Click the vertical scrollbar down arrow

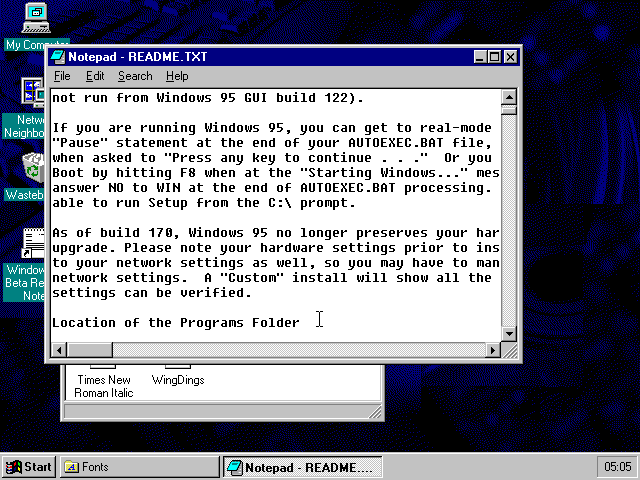509,334
